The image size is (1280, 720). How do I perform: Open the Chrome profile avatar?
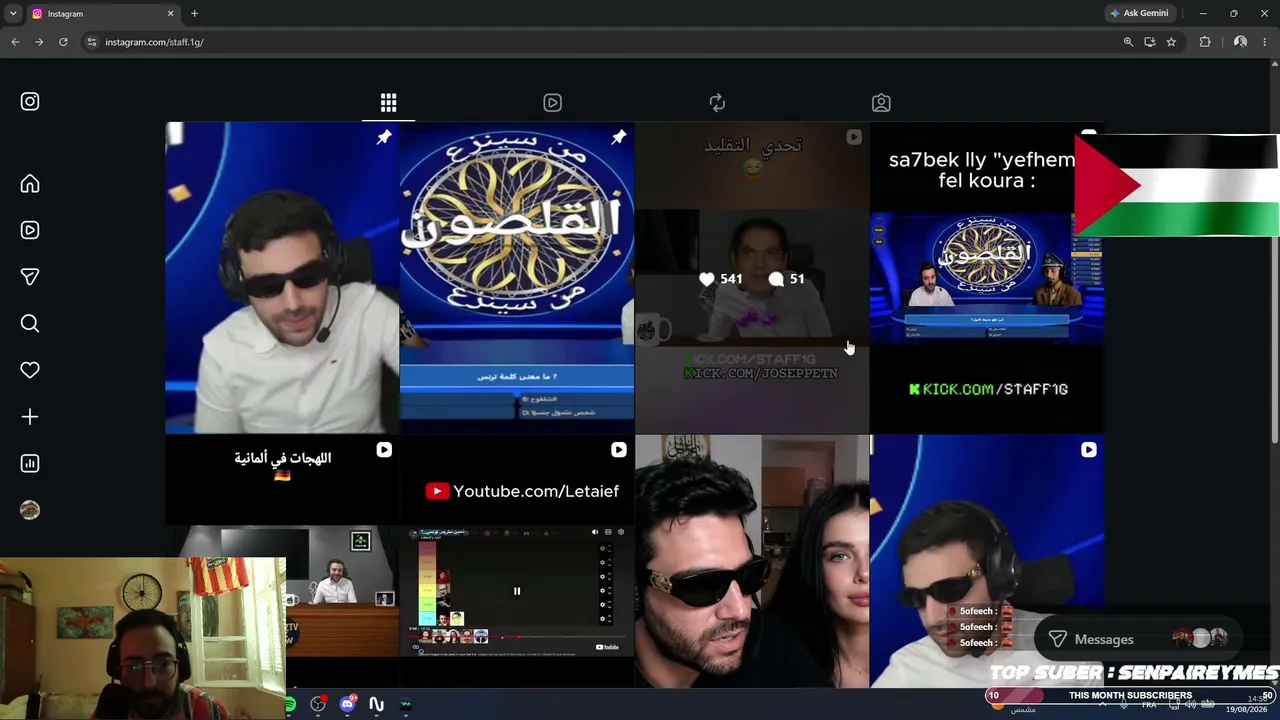1240,42
